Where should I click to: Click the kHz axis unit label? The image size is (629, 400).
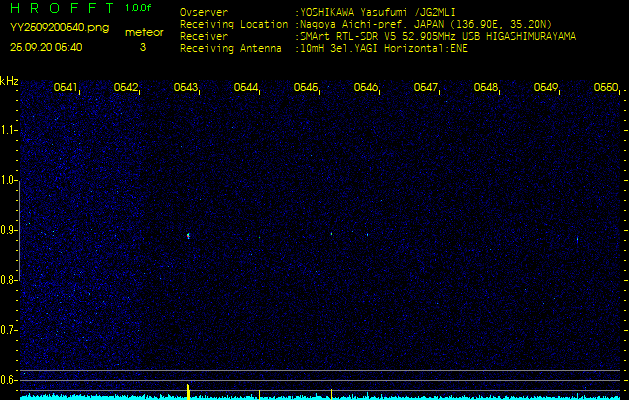coord(9,81)
